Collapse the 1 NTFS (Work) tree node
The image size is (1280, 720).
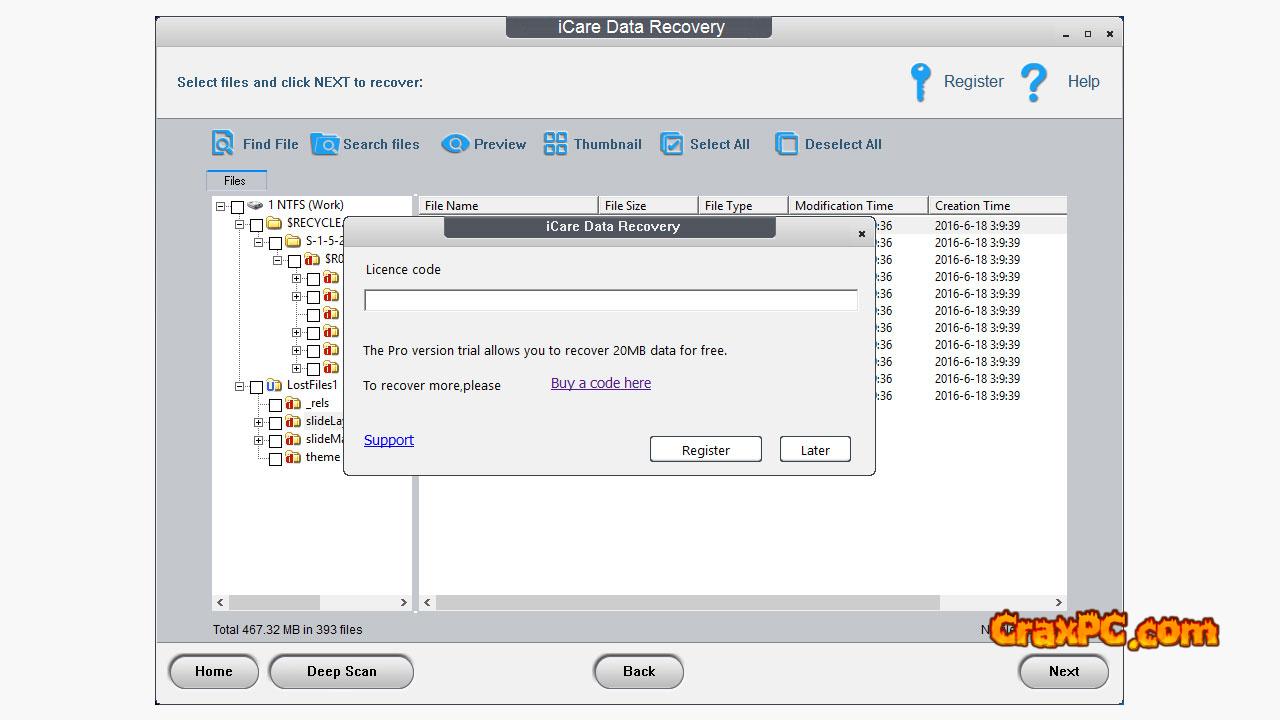[220, 206]
